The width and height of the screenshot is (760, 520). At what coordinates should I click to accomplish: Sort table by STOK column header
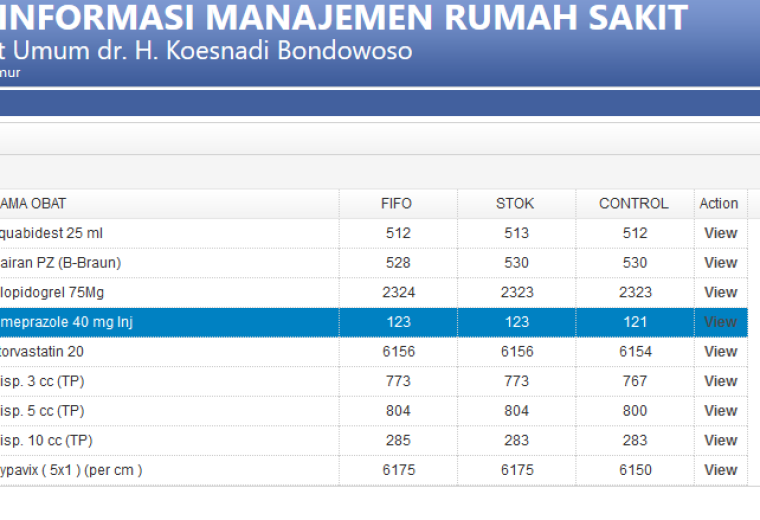pyautogui.click(x=516, y=204)
